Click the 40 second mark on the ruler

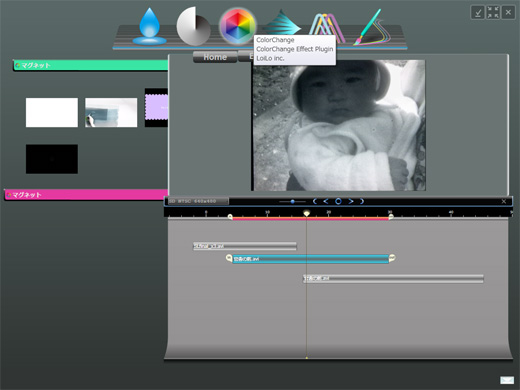pos(451,212)
